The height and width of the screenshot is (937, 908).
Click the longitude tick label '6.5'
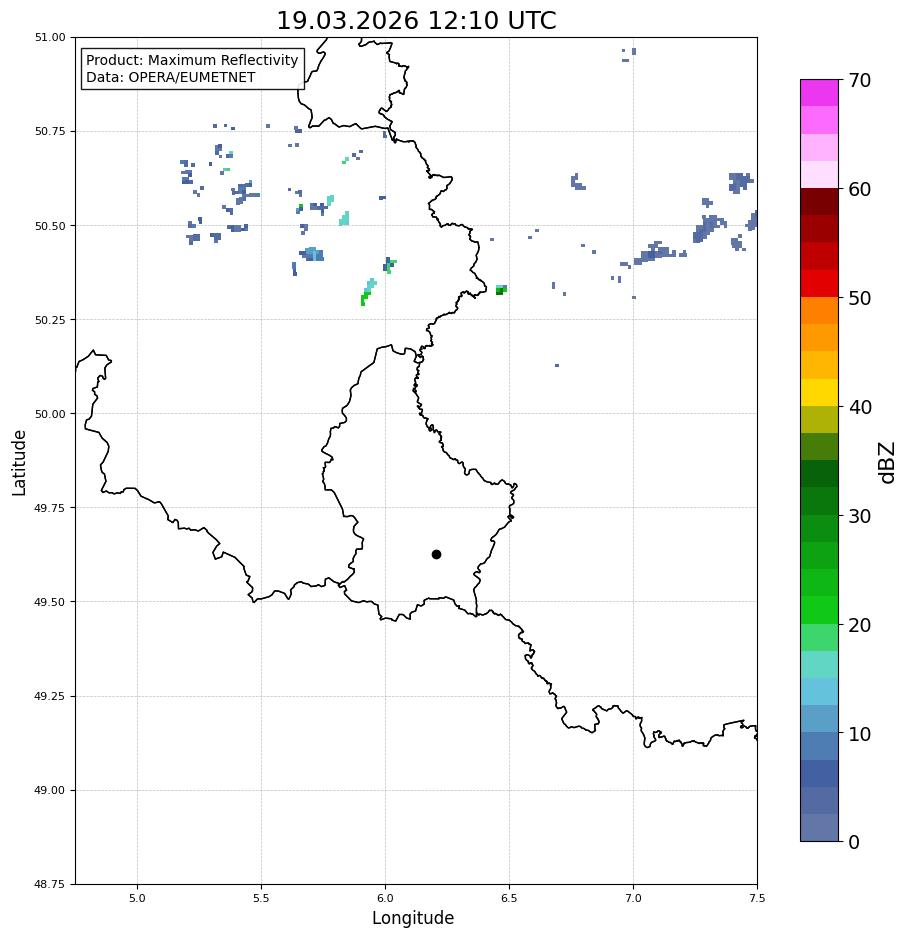pyautogui.click(x=509, y=898)
